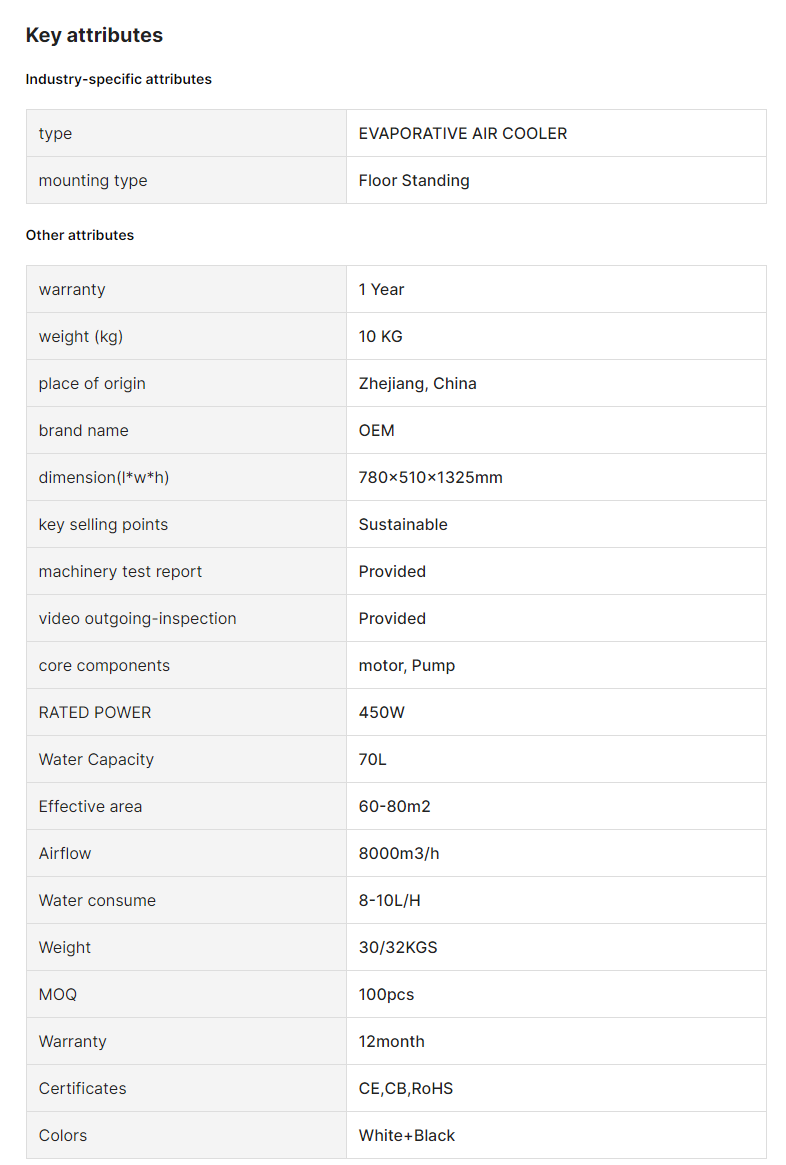Click the EVAPORATIVE AIR COOLER type value
The image size is (786, 1165).
tap(463, 134)
